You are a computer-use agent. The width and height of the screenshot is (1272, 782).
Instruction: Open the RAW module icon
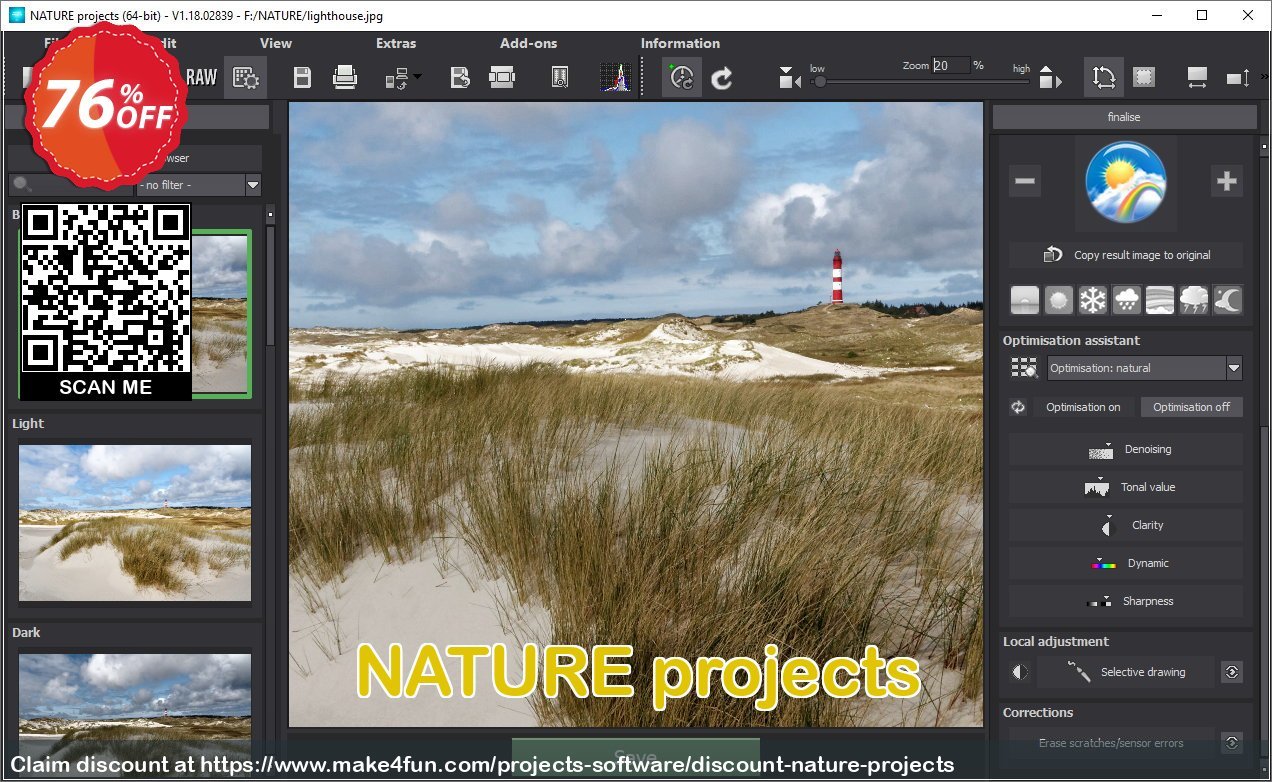202,77
